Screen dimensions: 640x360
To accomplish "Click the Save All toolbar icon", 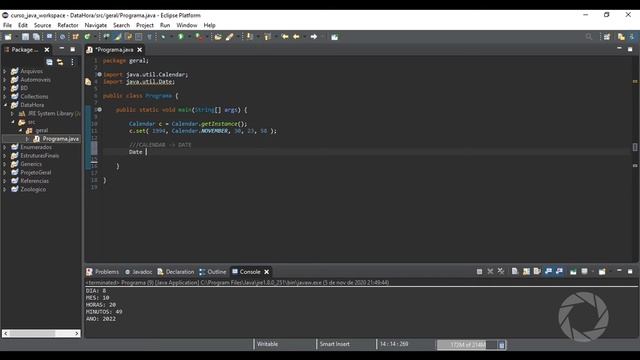I will pyautogui.click(x=36, y=37).
